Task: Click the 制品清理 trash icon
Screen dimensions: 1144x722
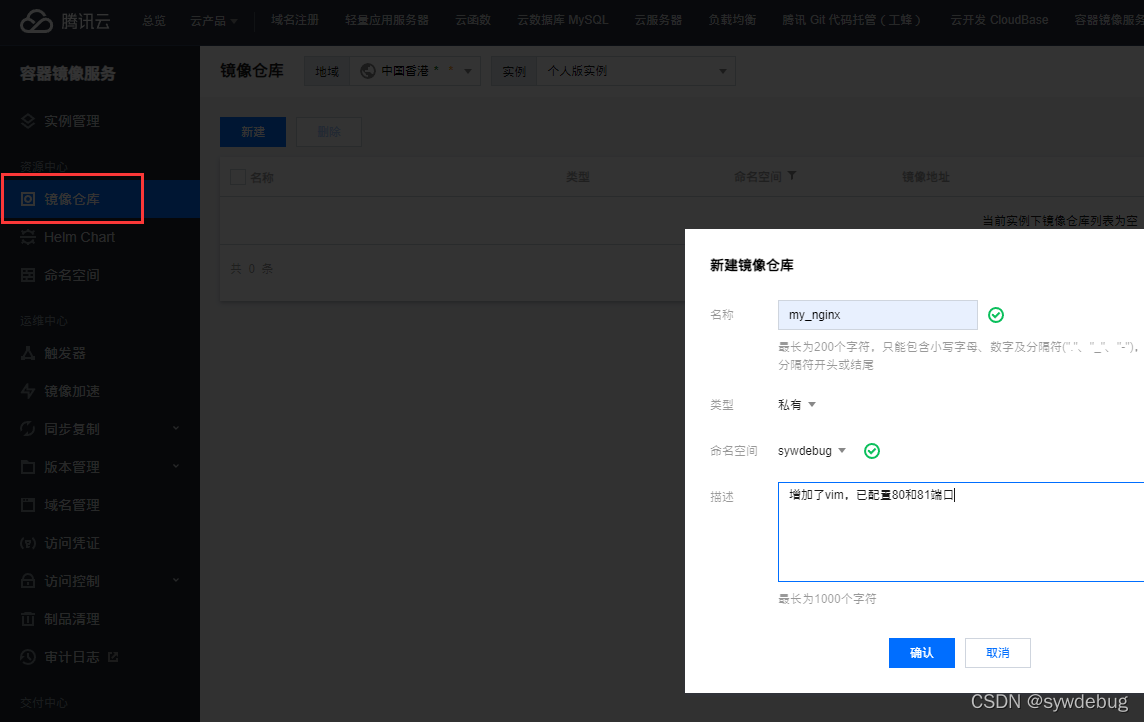Action: coord(28,618)
